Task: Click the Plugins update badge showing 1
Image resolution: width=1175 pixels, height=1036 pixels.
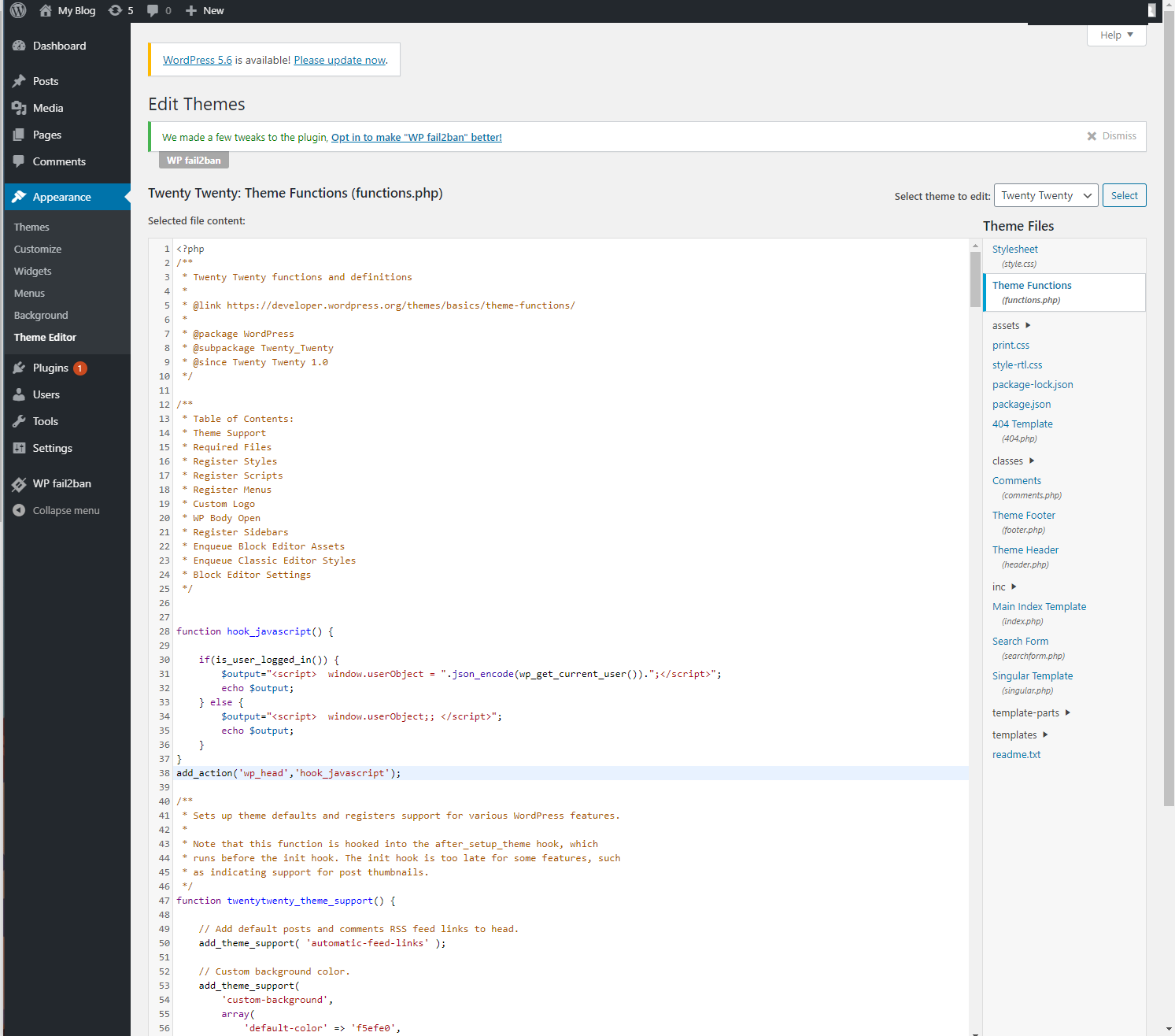Action: point(79,368)
